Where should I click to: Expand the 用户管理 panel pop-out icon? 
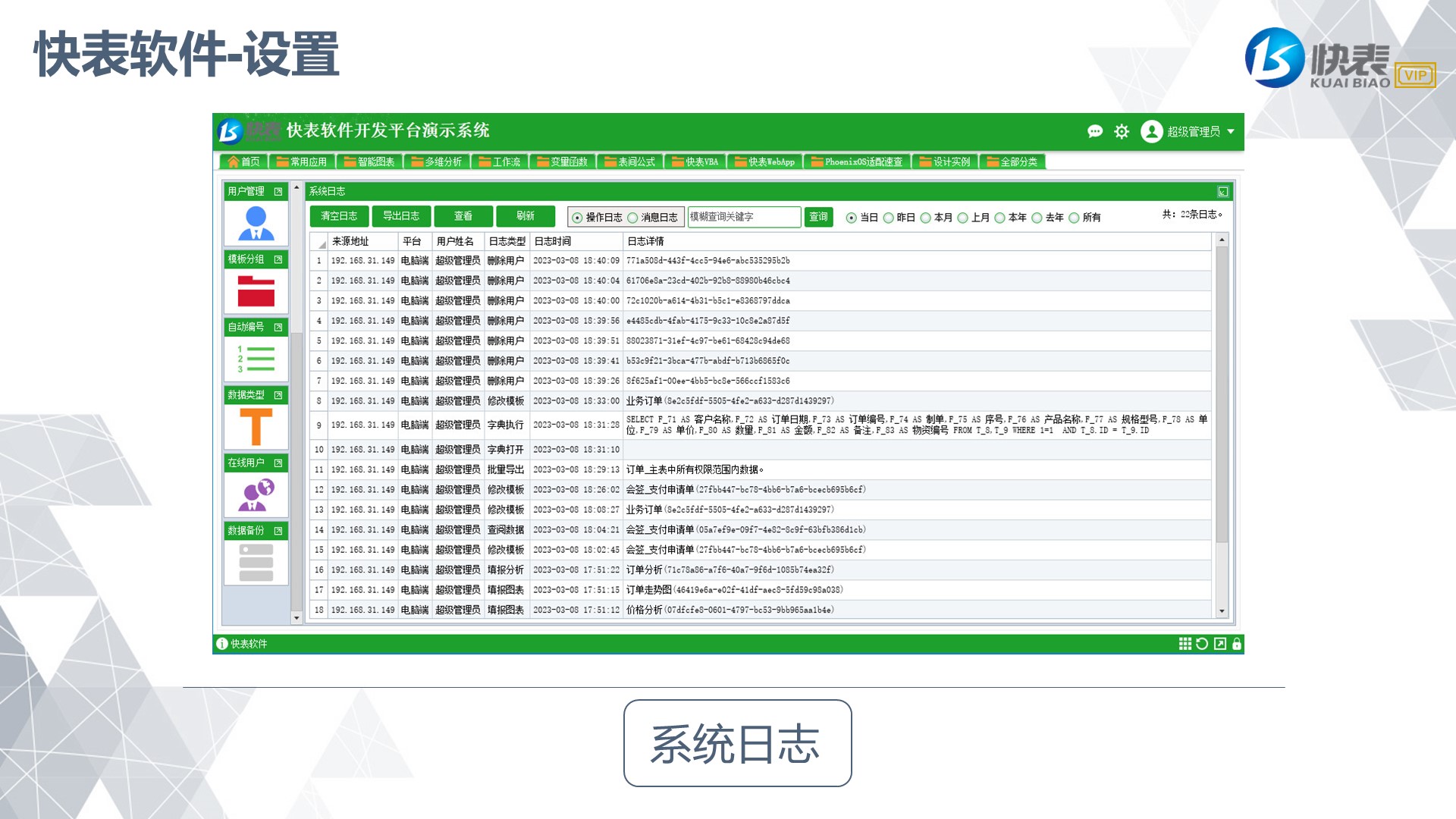point(278,191)
